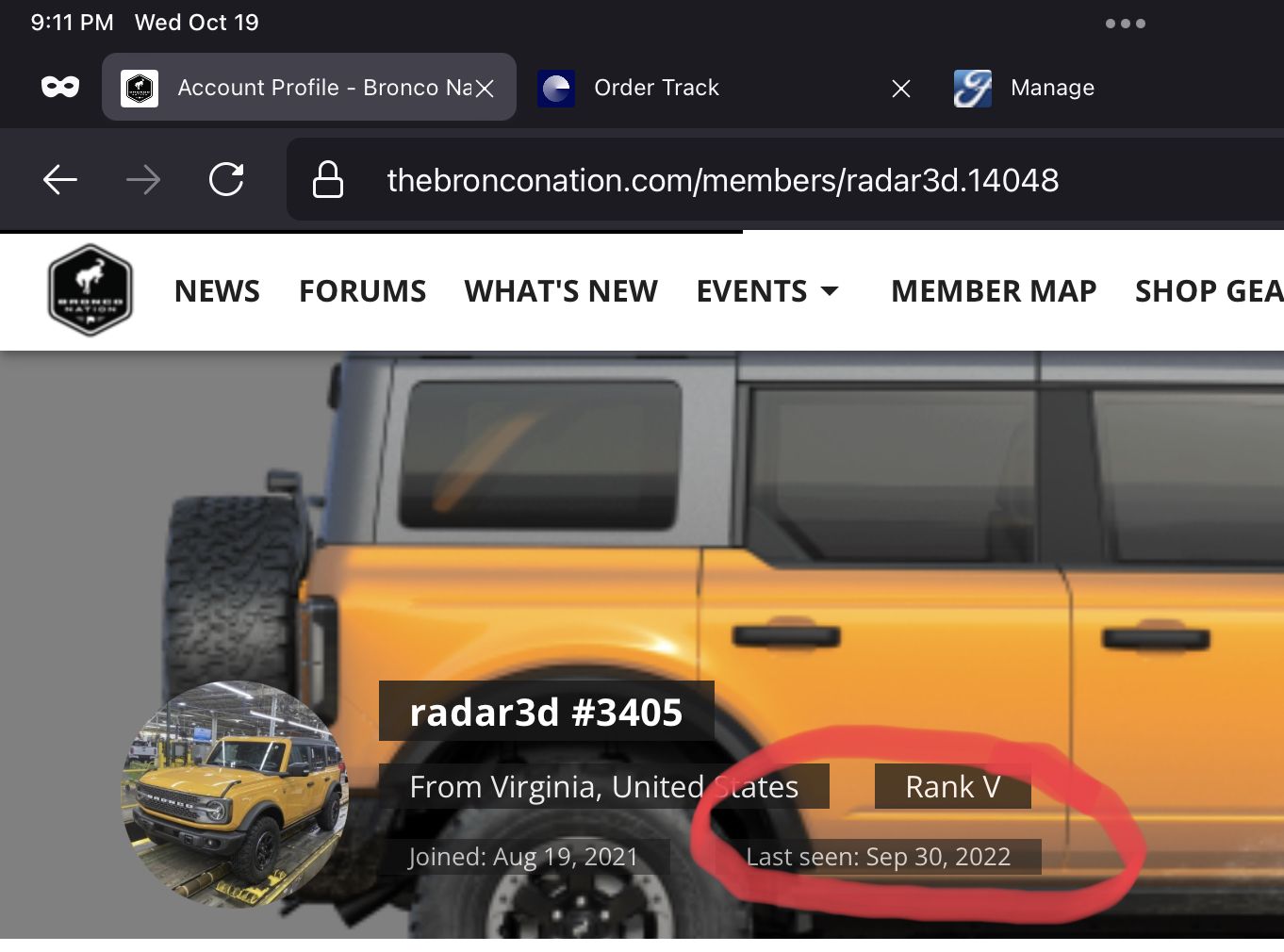Tap the padlock security icon
Image resolution: width=1284 pixels, height=952 pixels.
coord(327,179)
